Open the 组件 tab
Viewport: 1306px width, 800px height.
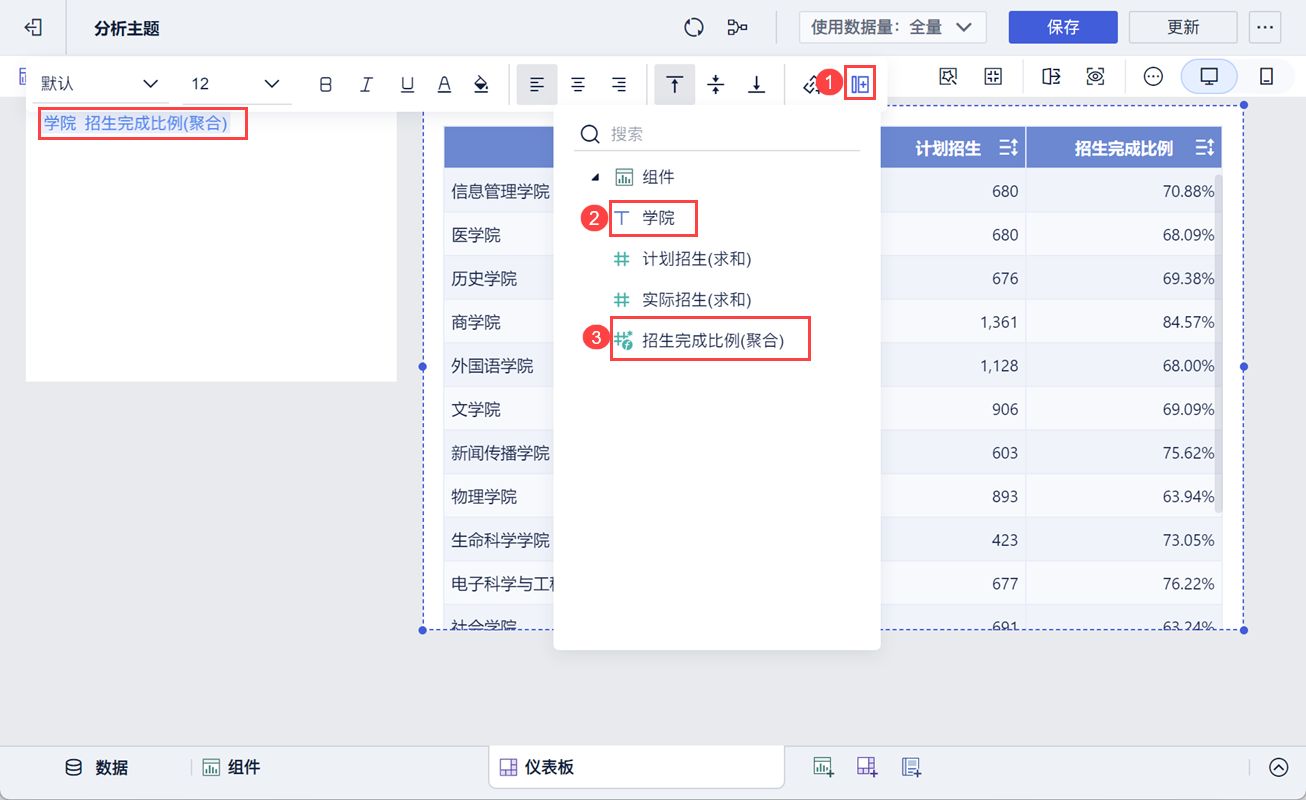(231, 768)
